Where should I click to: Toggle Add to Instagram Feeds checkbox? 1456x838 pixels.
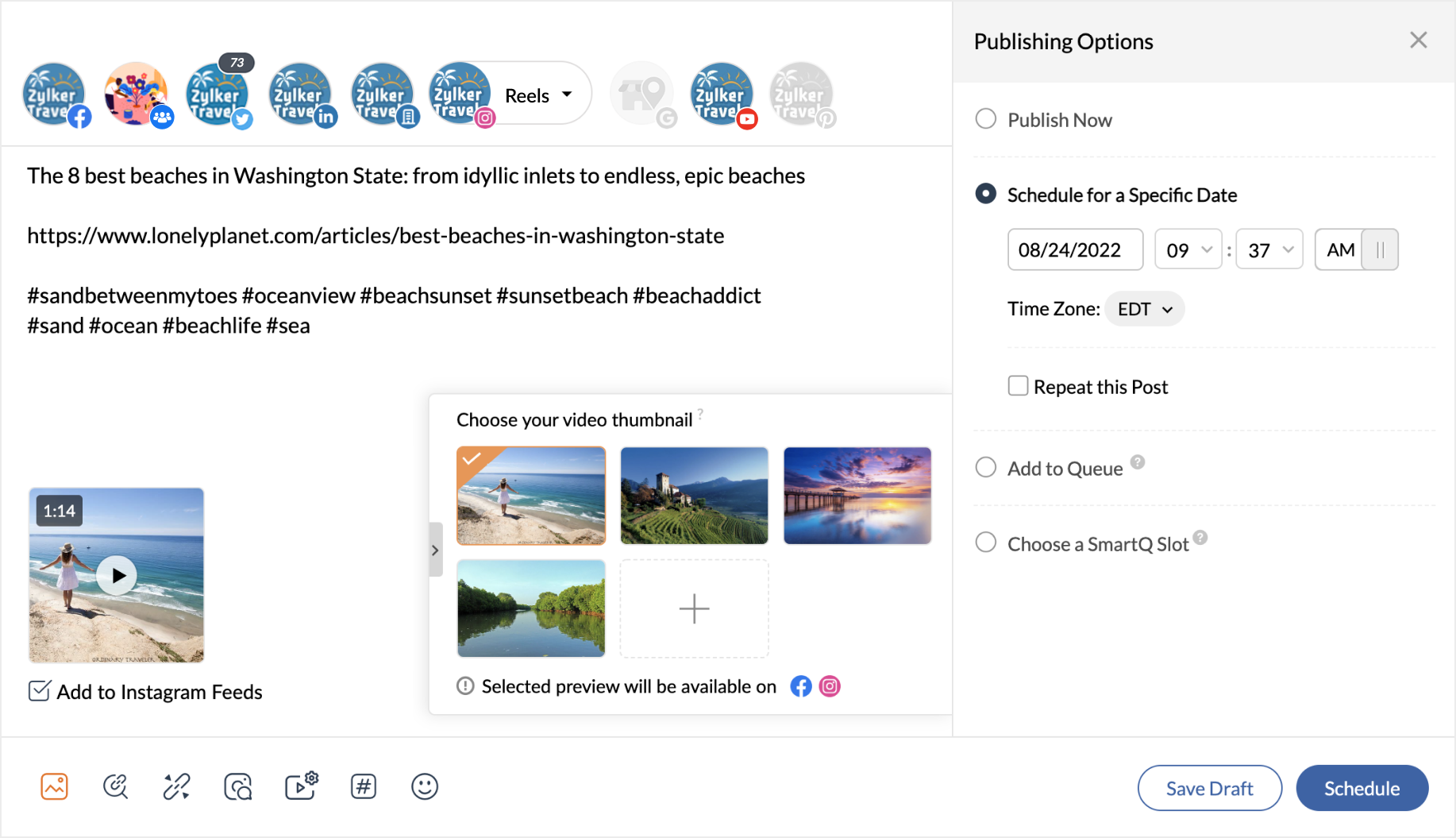point(39,691)
